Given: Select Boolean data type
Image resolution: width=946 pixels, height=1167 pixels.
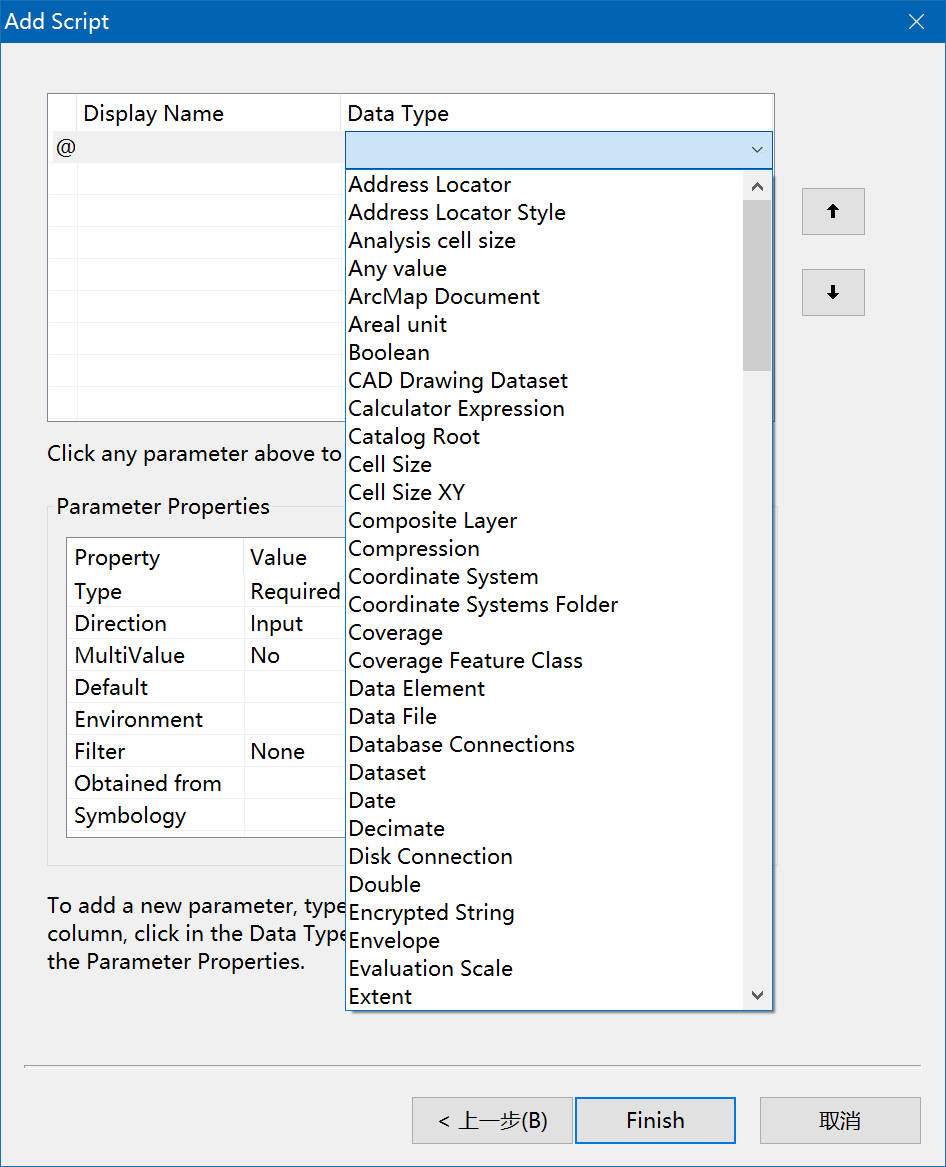Looking at the screenshot, I should pyautogui.click(x=544, y=353).
